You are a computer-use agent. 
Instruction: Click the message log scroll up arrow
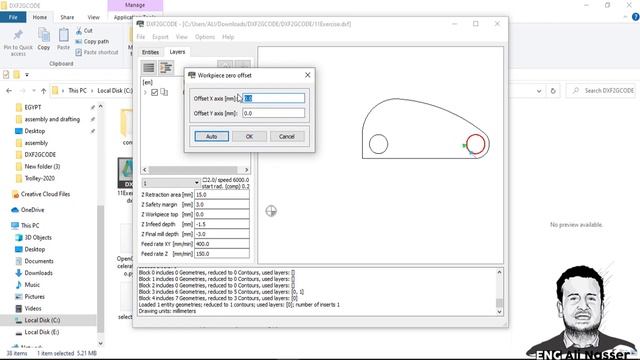499,272
